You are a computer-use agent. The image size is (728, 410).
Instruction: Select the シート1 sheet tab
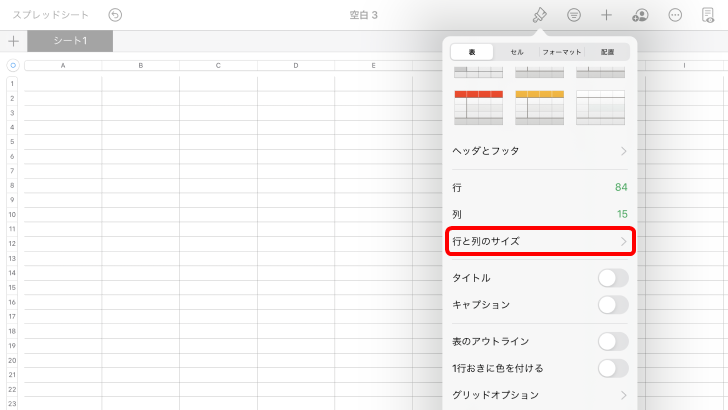pos(70,41)
